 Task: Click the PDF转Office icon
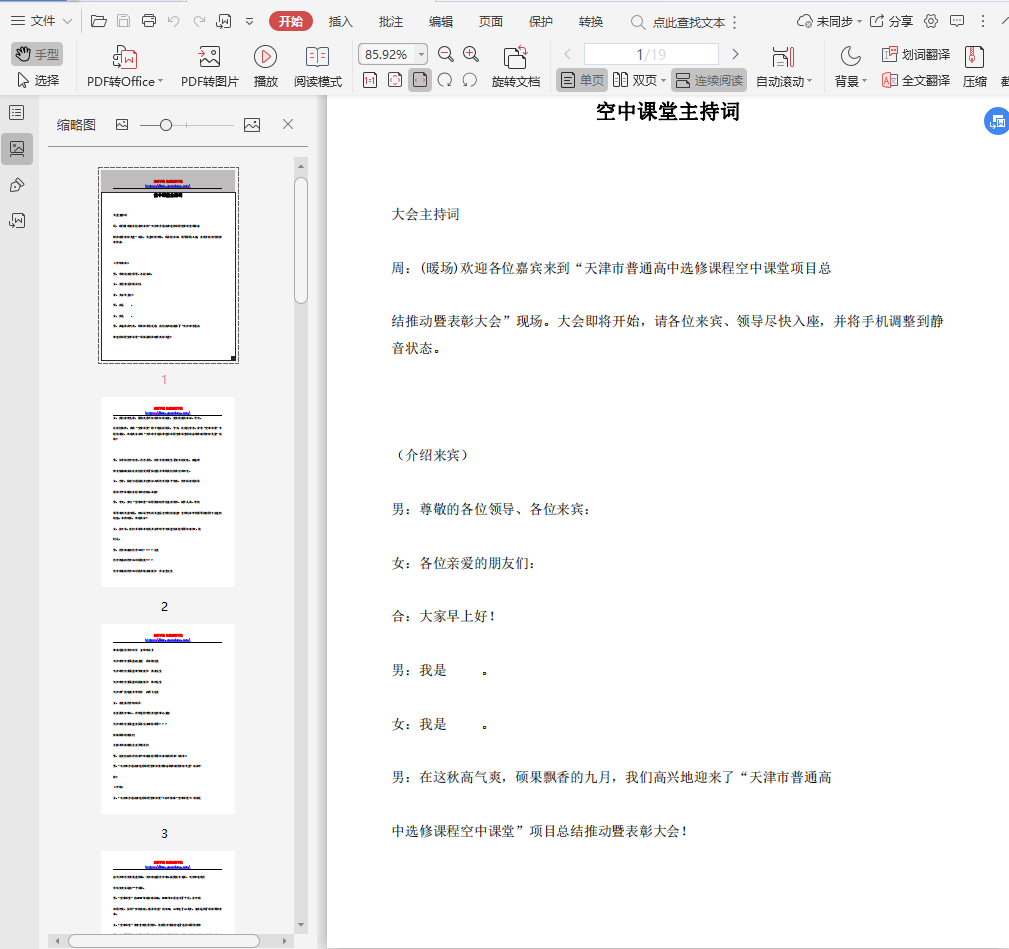[125, 58]
